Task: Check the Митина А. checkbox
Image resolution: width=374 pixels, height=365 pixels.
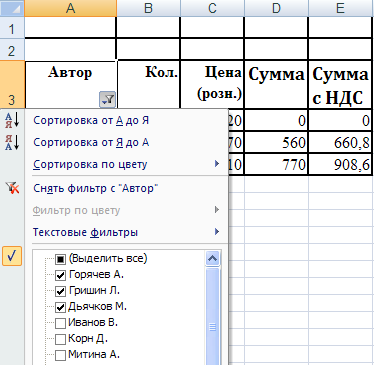Action: coord(60,355)
